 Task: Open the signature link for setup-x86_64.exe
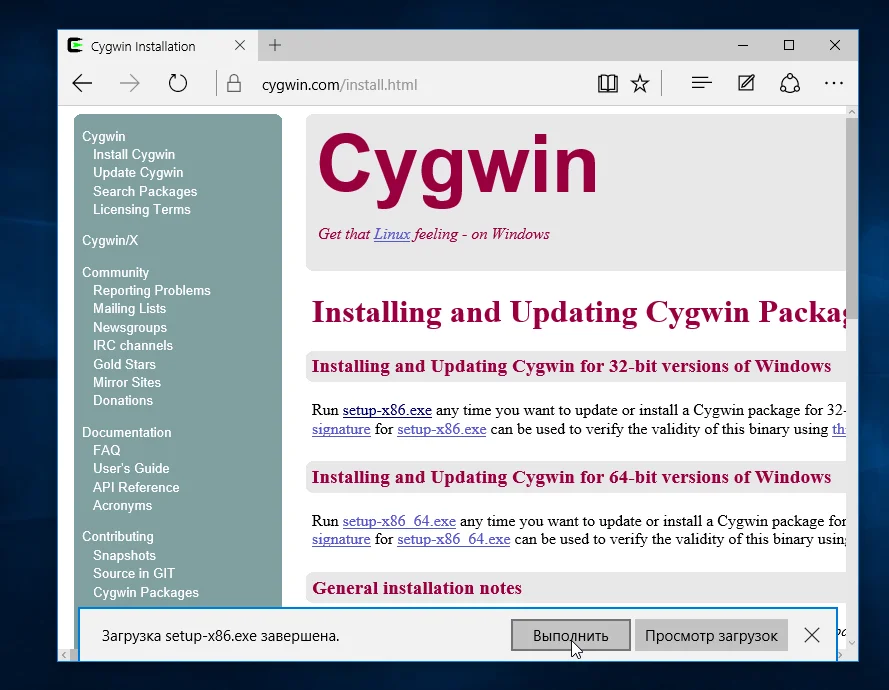click(341, 539)
